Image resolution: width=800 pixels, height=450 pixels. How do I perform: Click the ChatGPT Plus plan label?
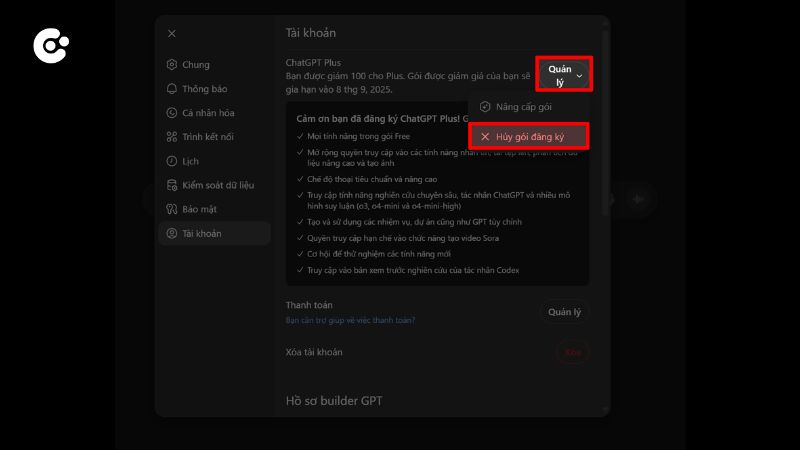pyautogui.click(x=313, y=63)
